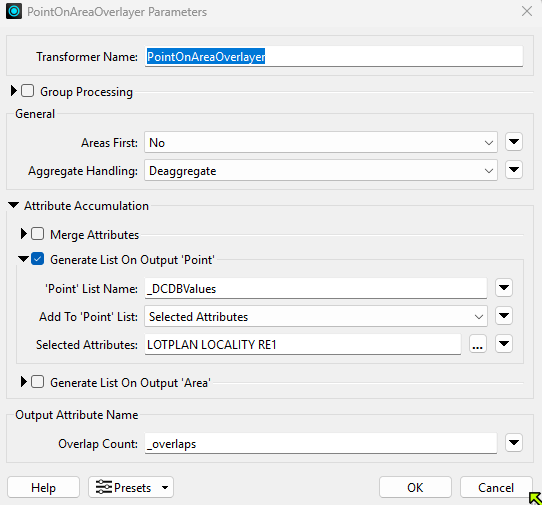Open the arrow menu beside Areas First
Viewport: 542px width, 505px height.
coord(514,142)
